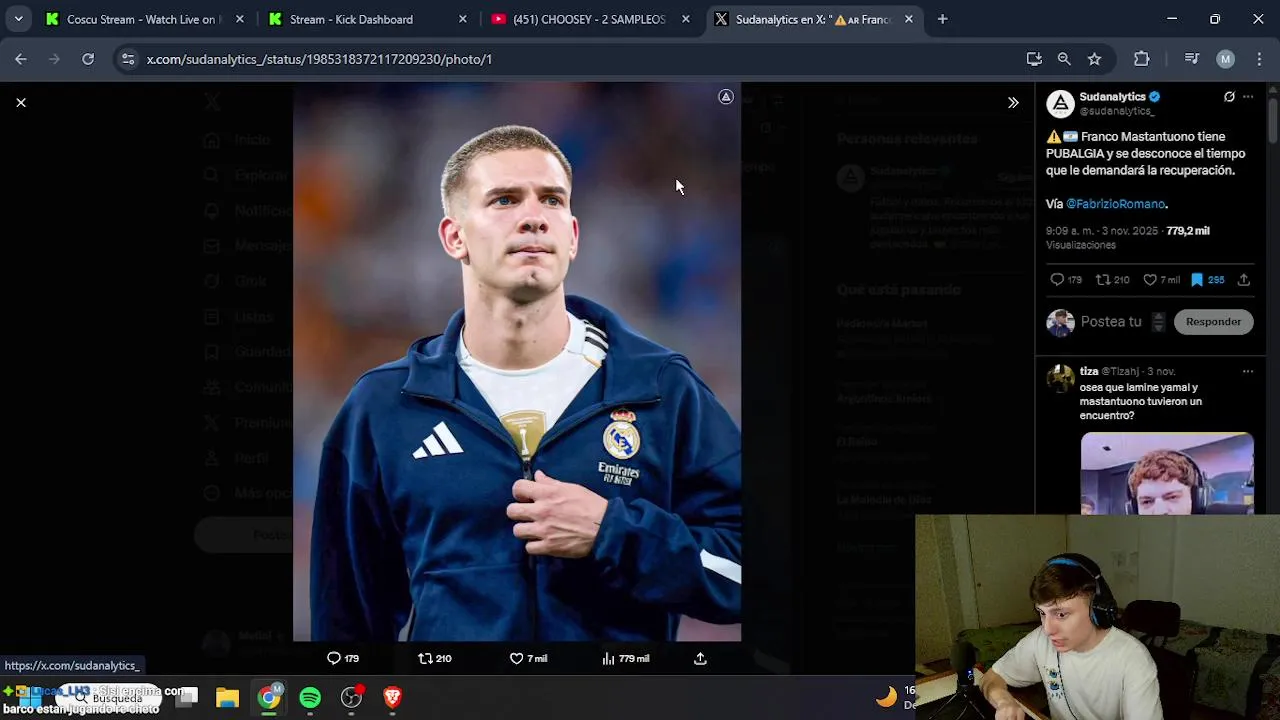The height and width of the screenshot is (720, 1280).
Task: Close the Sudanalytics X tab
Action: point(908,19)
